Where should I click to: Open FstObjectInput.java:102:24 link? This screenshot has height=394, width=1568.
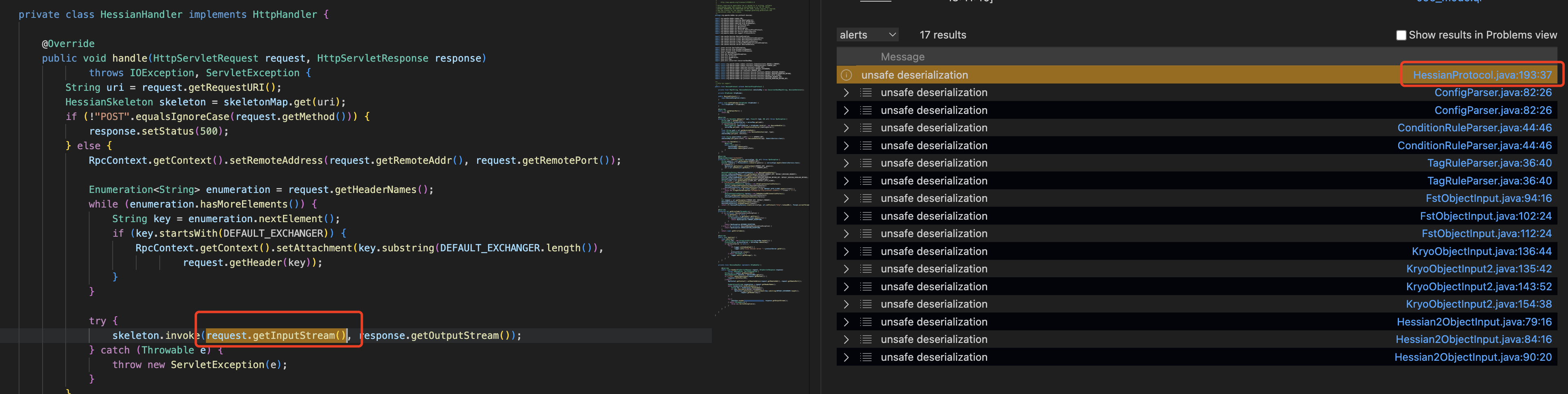coord(1485,216)
